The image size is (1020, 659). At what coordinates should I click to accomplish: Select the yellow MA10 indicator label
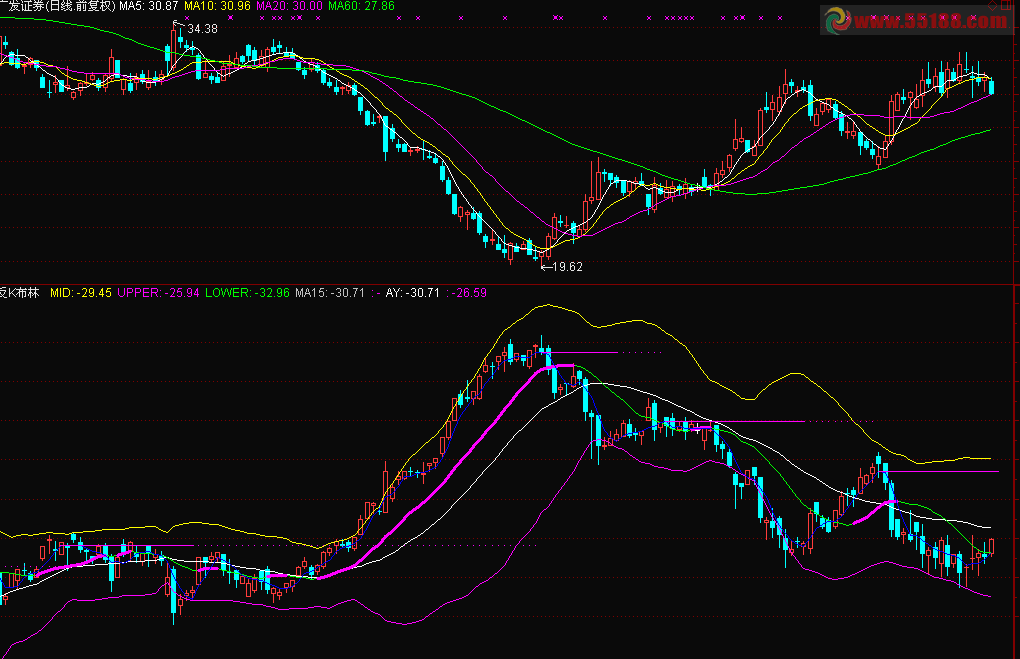[x=217, y=6]
